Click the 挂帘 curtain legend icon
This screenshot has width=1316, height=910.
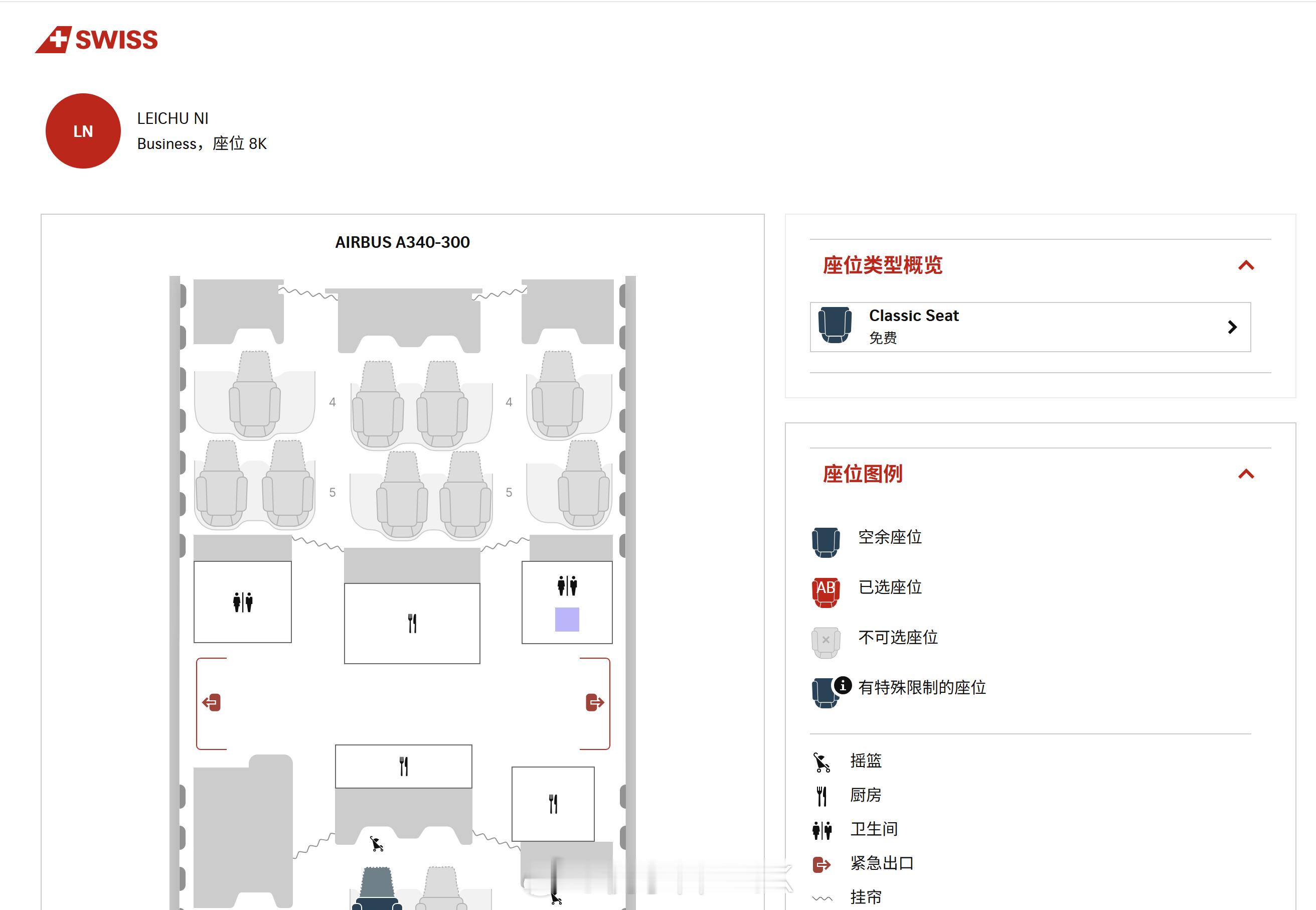tap(822, 898)
